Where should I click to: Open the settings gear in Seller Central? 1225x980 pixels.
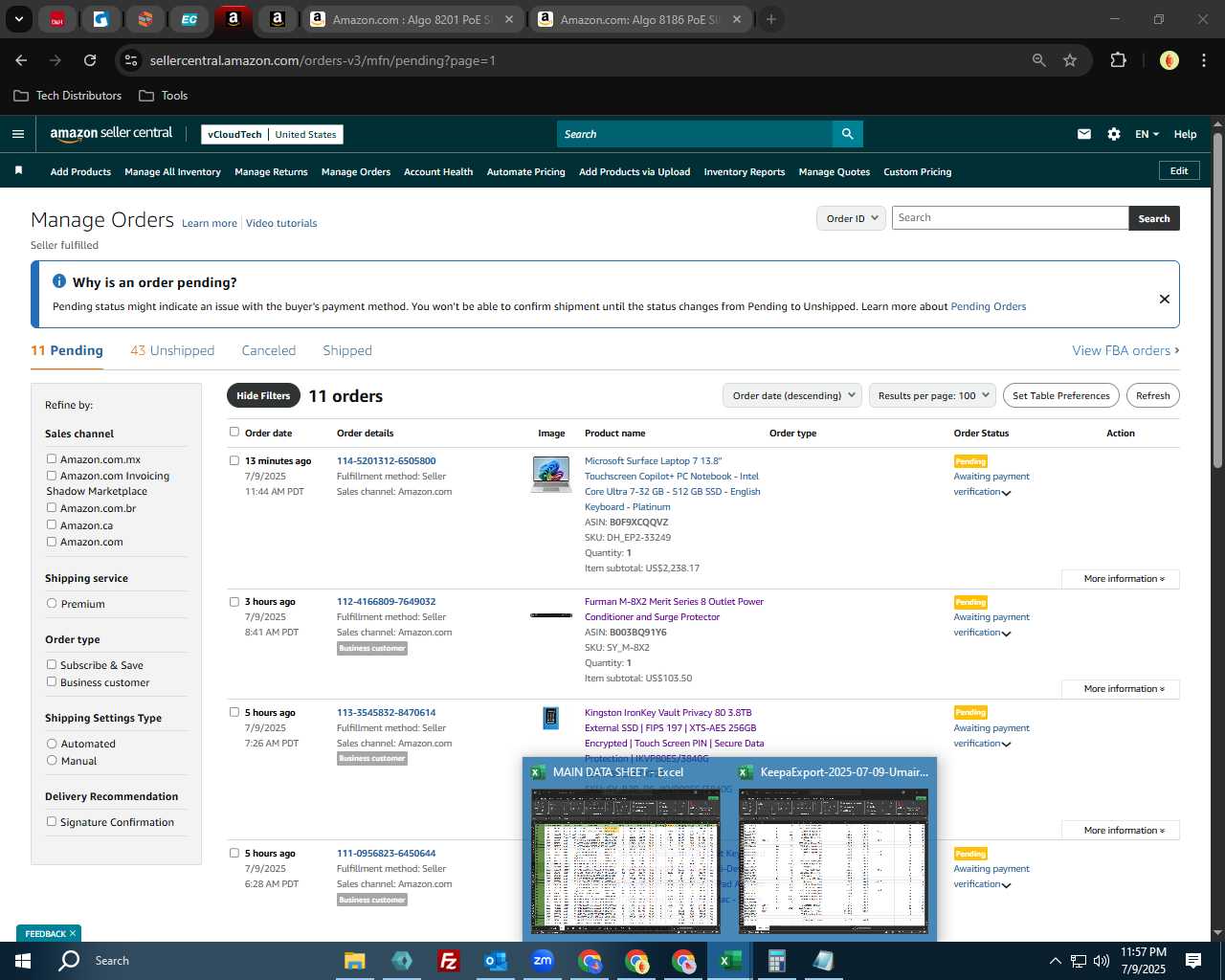pyautogui.click(x=1113, y=134)
